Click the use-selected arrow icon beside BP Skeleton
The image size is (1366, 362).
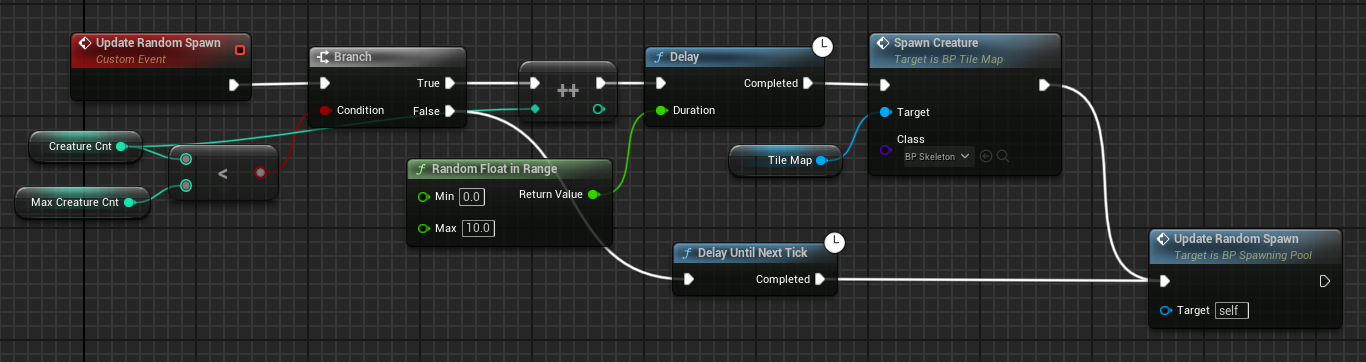[986, 156]
